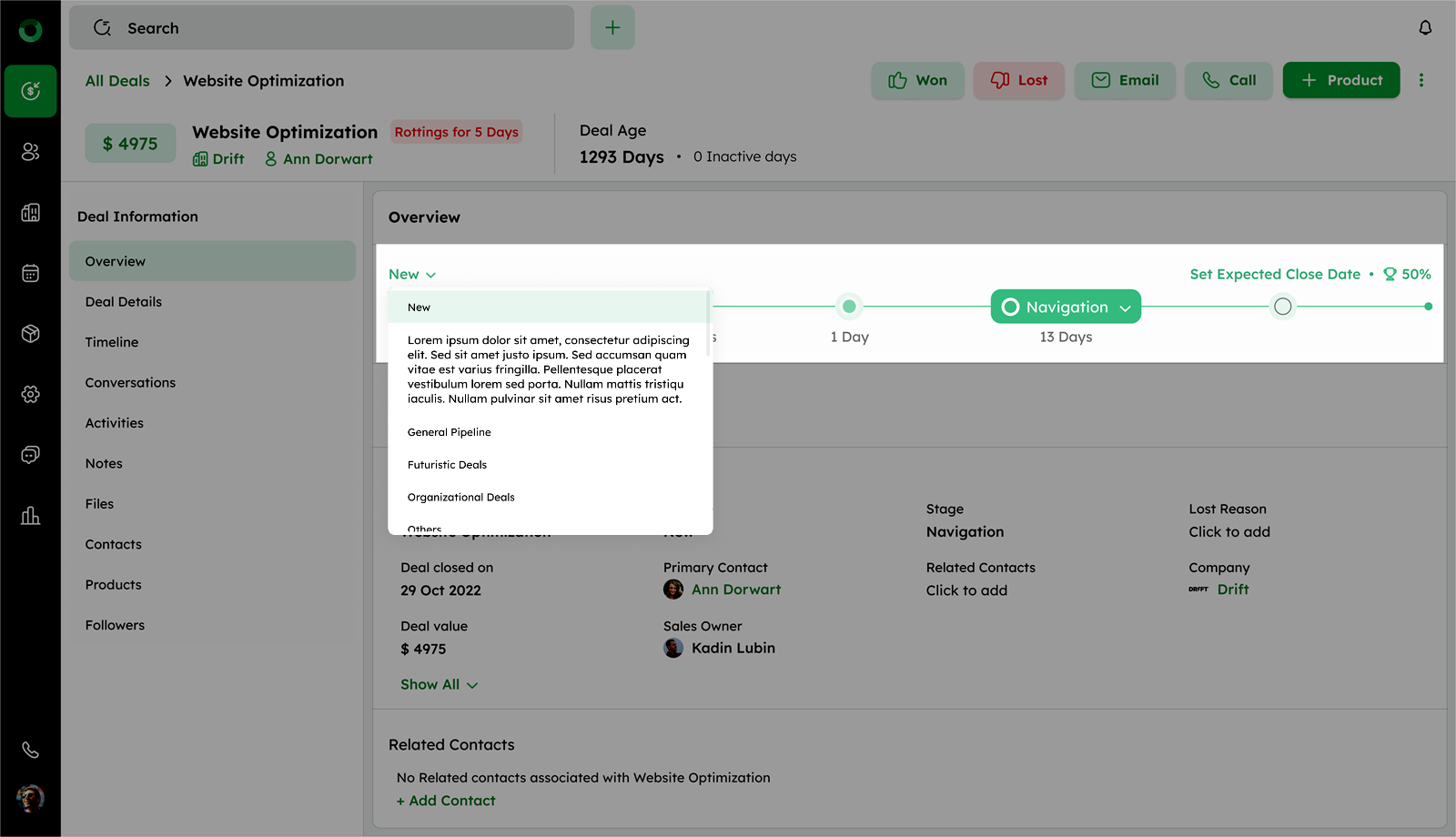Screen dimensions: 1456x837
Task: Choose Futuristic Deals from pipeline list
Action: point(447,465)
